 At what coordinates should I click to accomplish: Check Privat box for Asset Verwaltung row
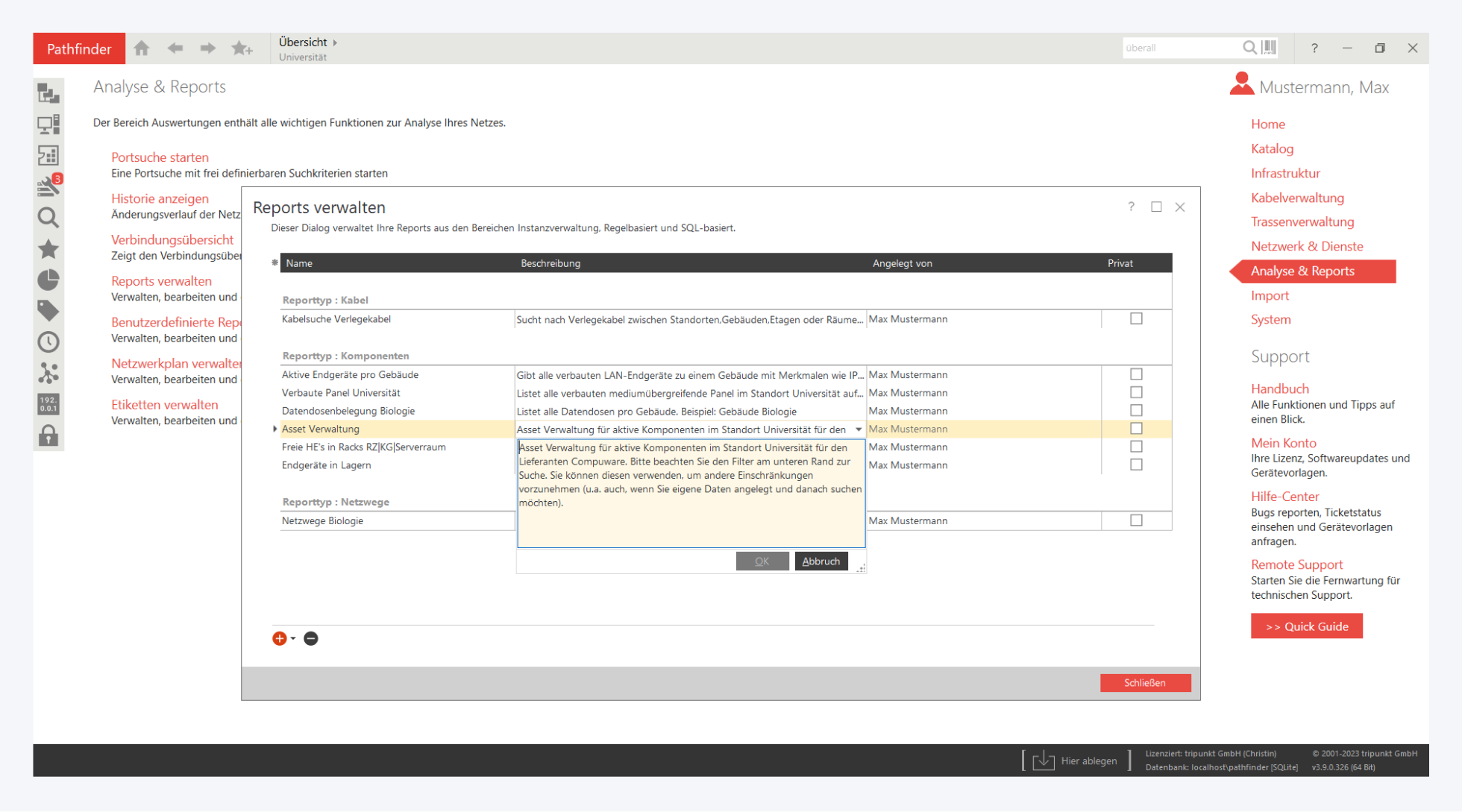tap(1136, 429)
